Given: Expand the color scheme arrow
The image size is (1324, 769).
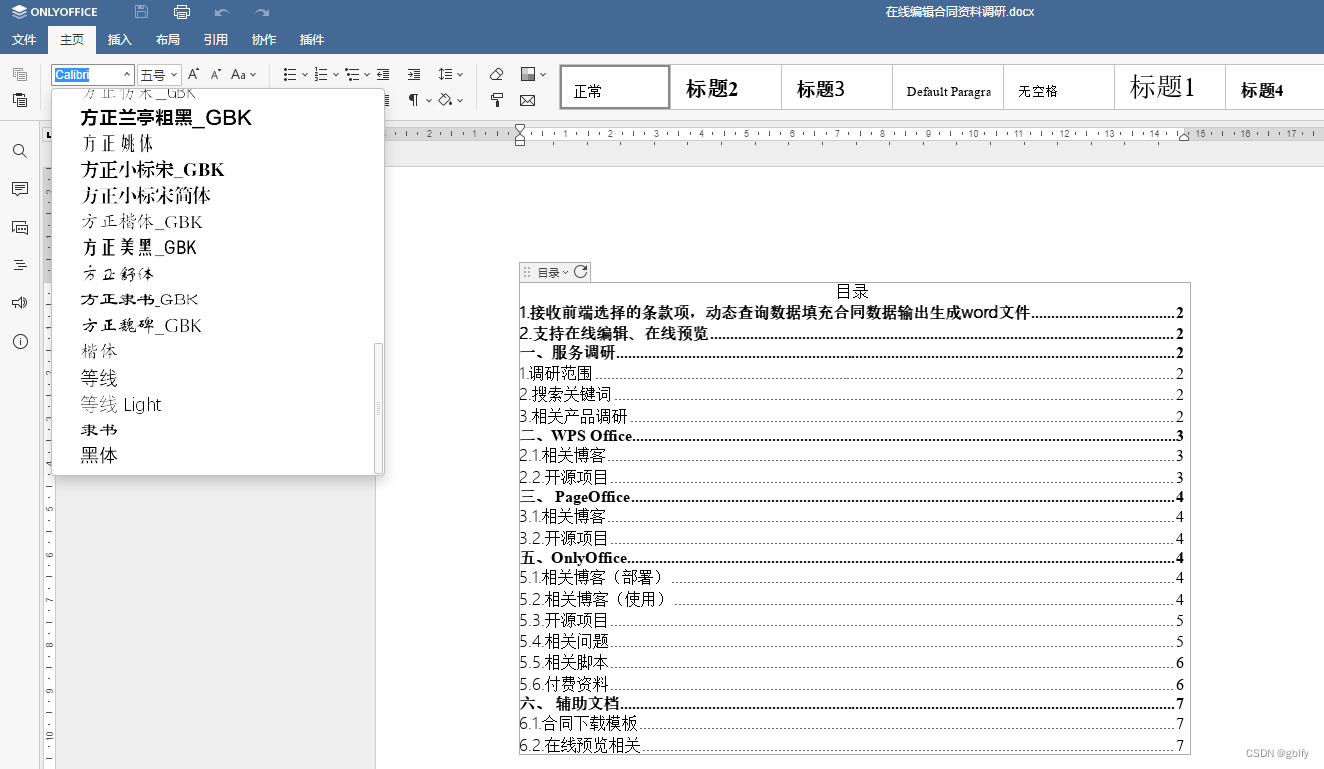Looking at the screenshot, I should pyautogui.click(x=543, y=74).
